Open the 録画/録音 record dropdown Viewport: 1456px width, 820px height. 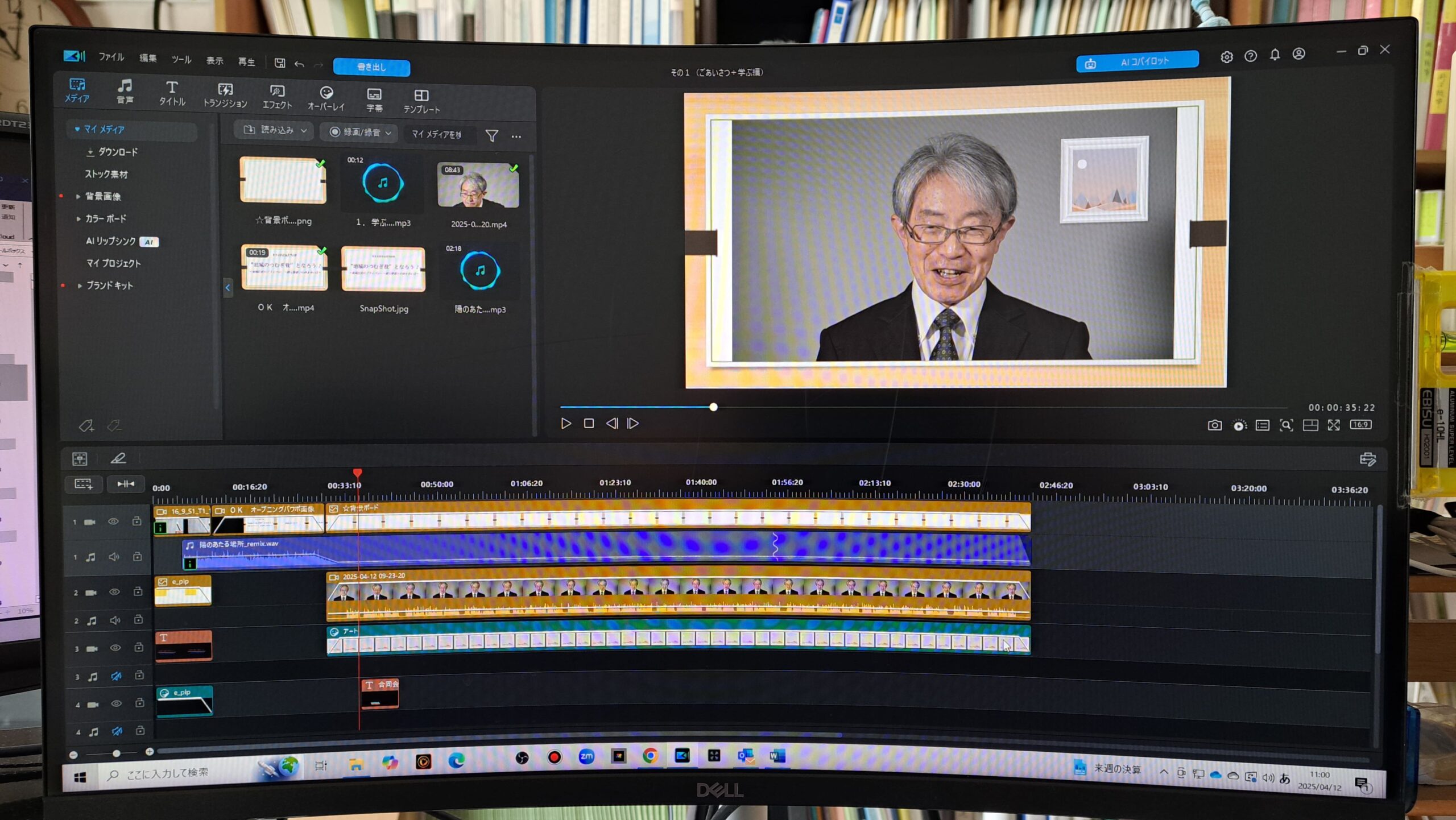(360, 132)
